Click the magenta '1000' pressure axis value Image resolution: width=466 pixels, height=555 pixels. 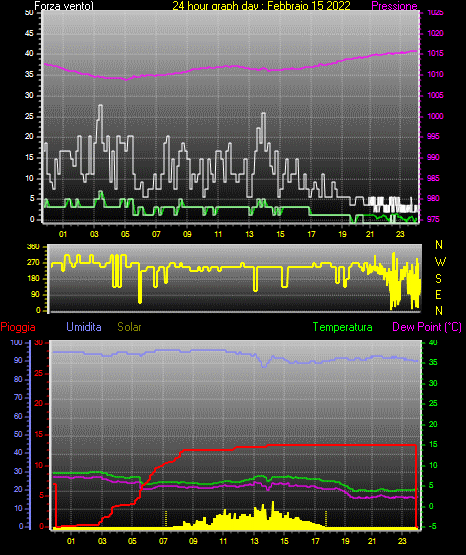coord(435,116)
